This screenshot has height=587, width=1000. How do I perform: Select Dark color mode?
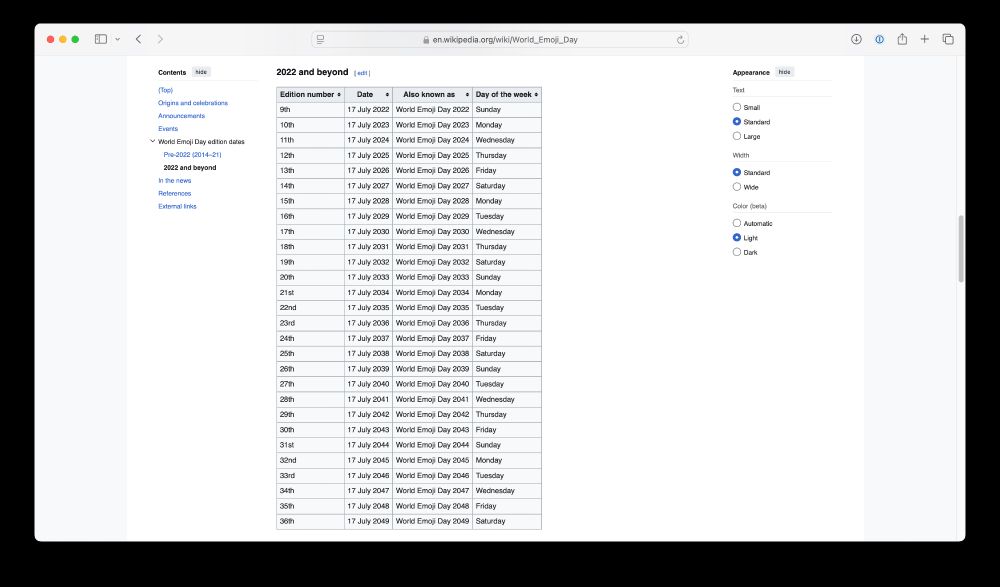(737, 252)
